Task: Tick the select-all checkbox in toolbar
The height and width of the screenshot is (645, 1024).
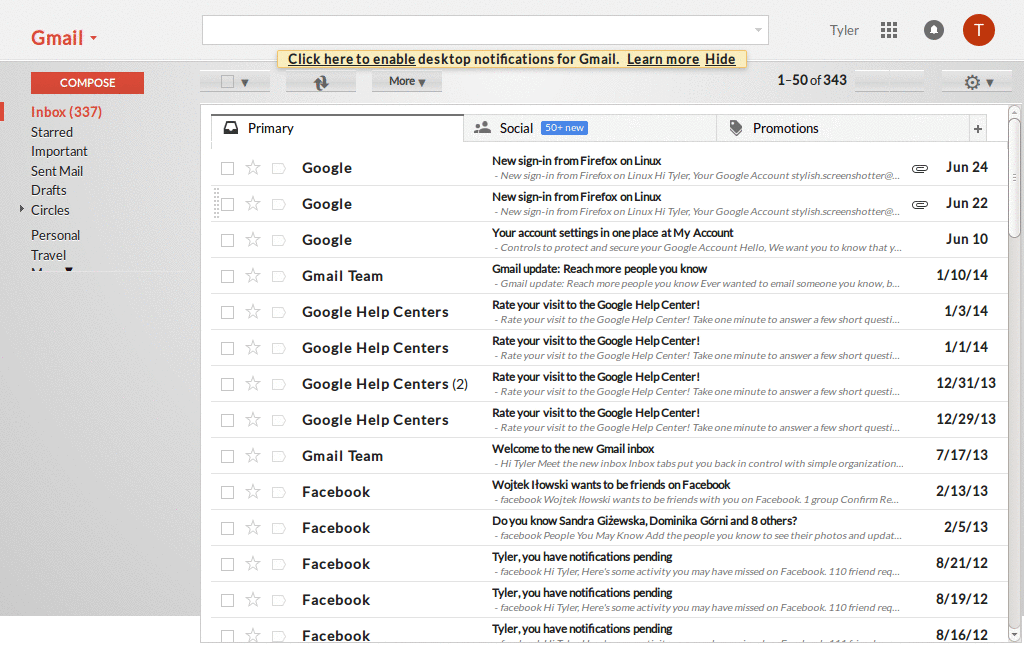Action: coord(227,82)
